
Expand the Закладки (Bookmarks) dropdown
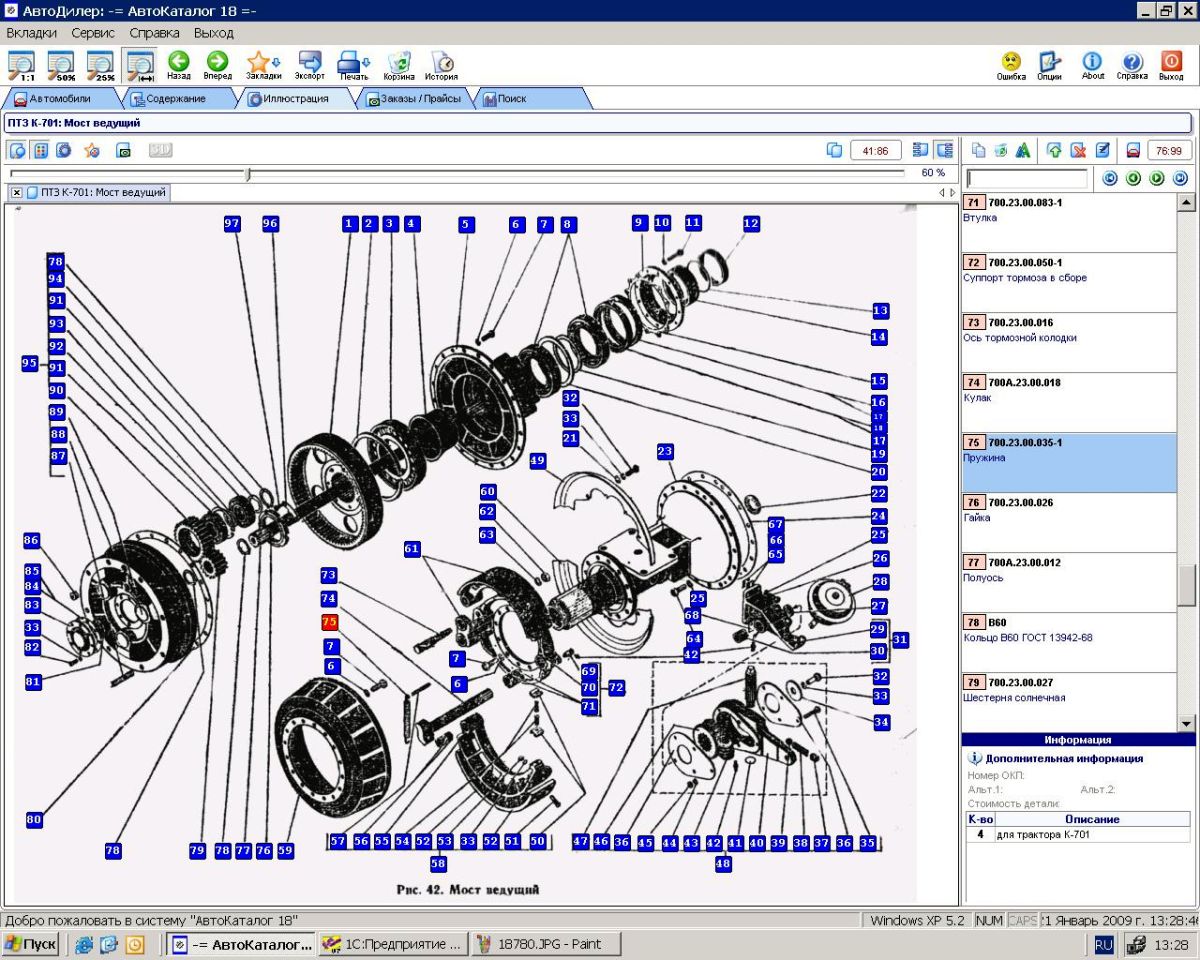pyautogui.click(x=275, y=62)
